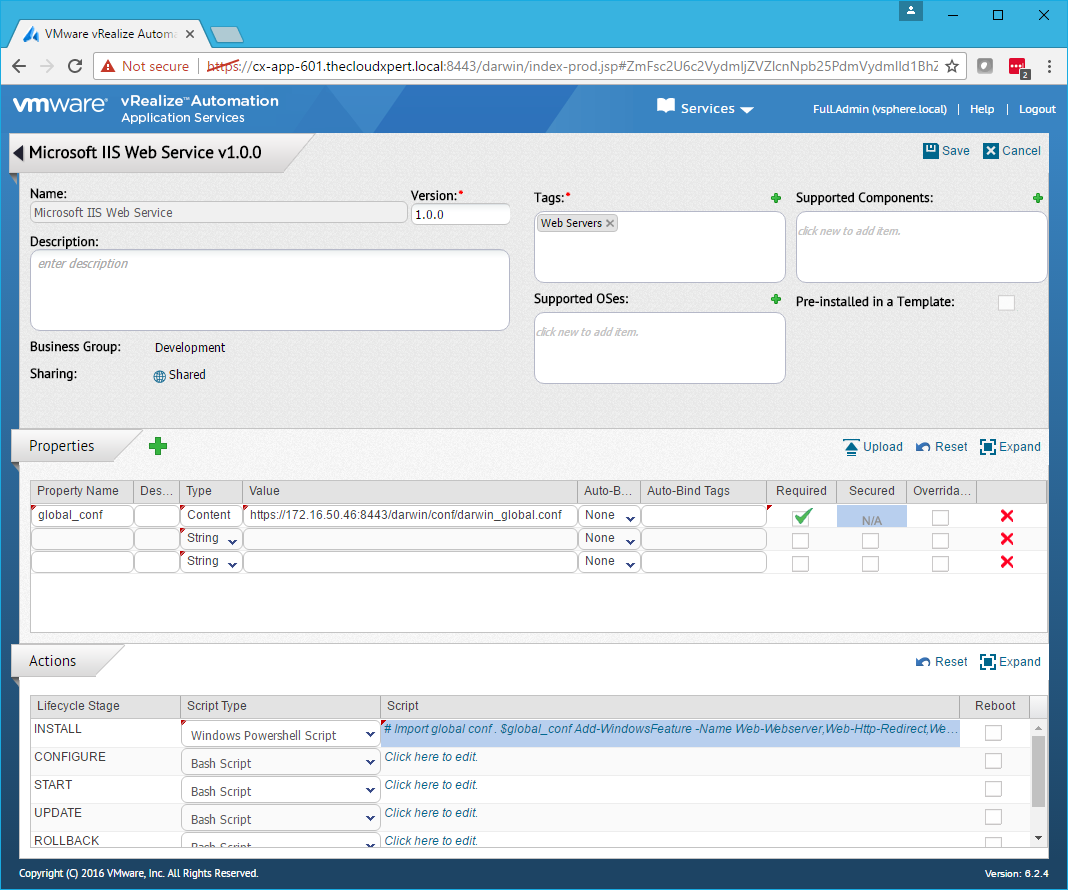Click the green plus icon beside Properties

(157, 446)
